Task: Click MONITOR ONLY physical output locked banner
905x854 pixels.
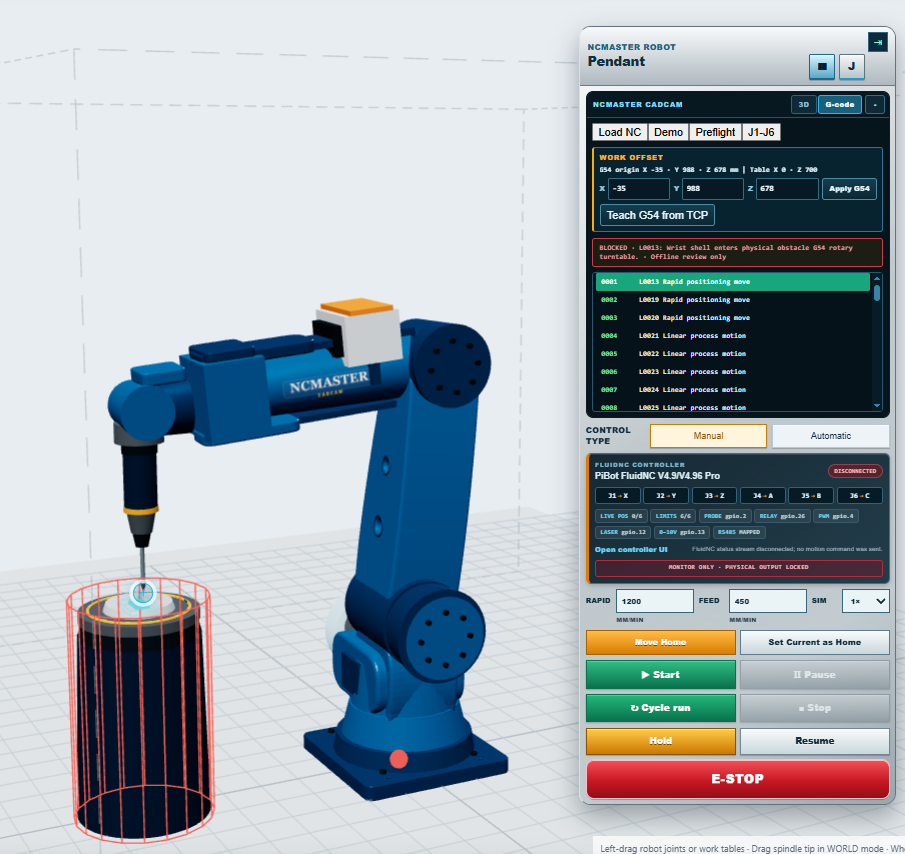Action: [738, 567]
